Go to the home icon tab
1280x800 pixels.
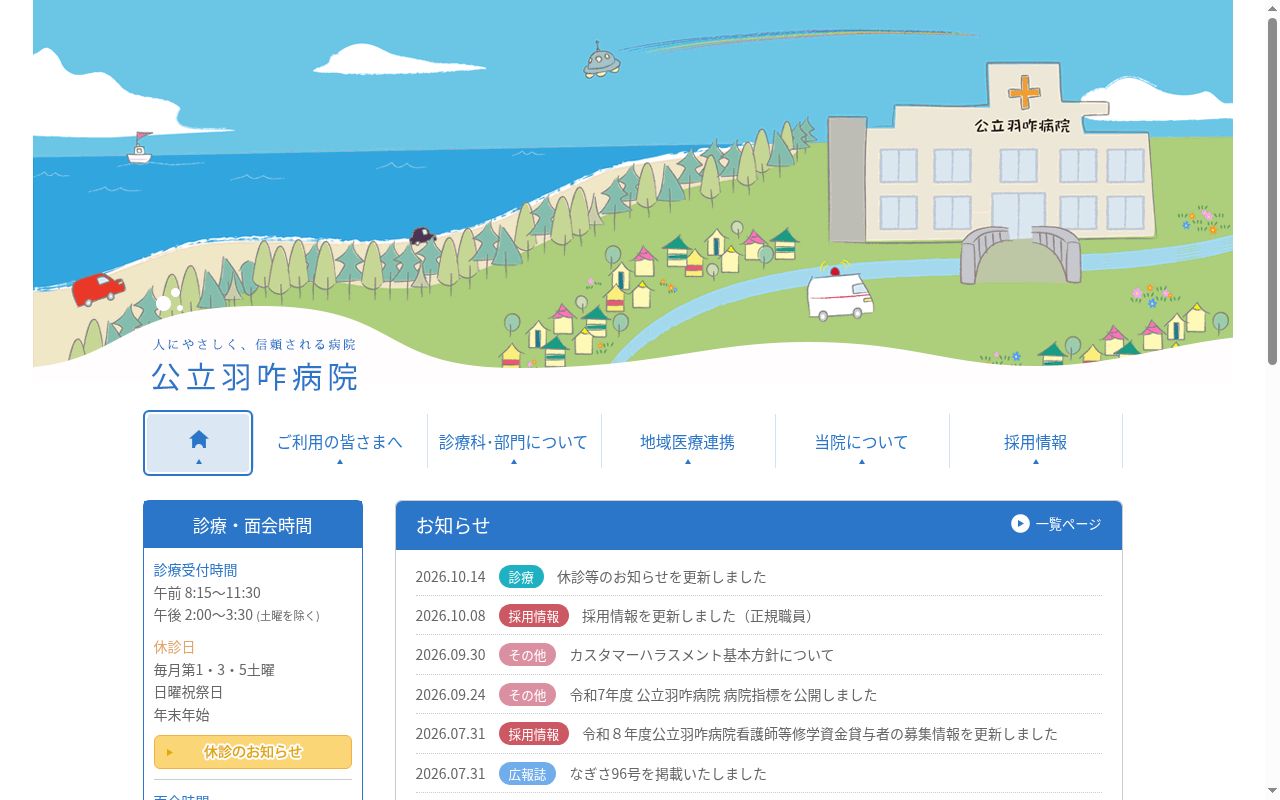[x=198, y=443]
